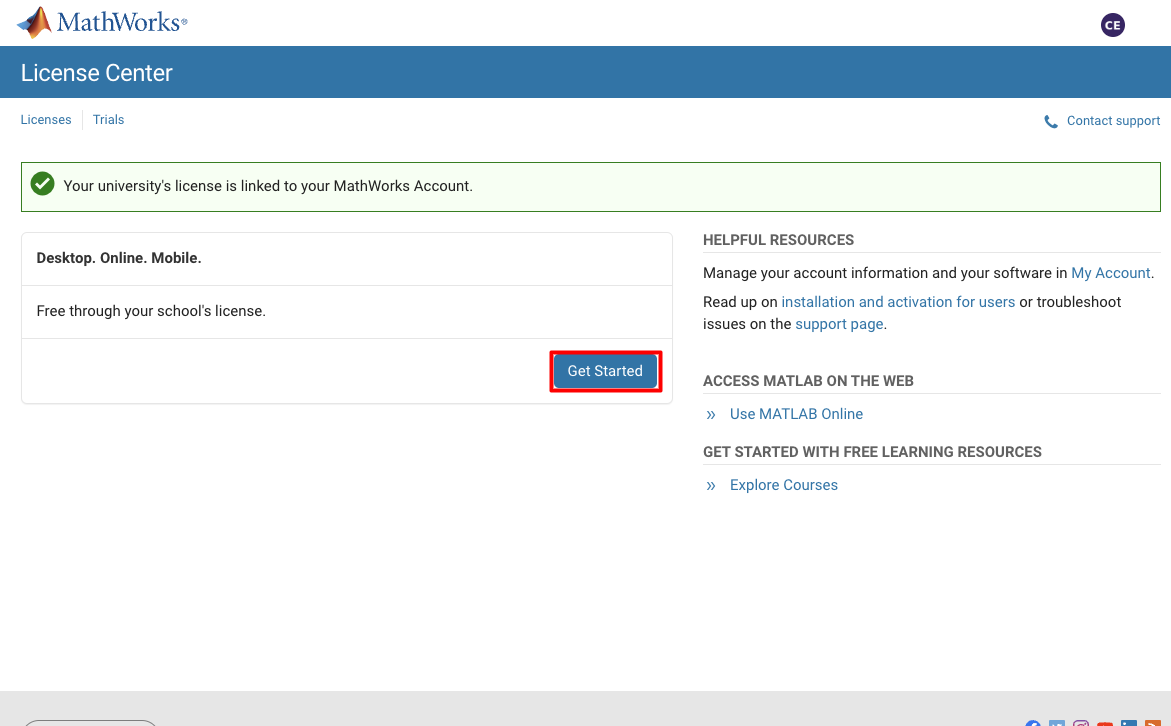Open the CE user profile avatar
The width and height of the screenshot is (1171, 726).
pos(1112,25)
